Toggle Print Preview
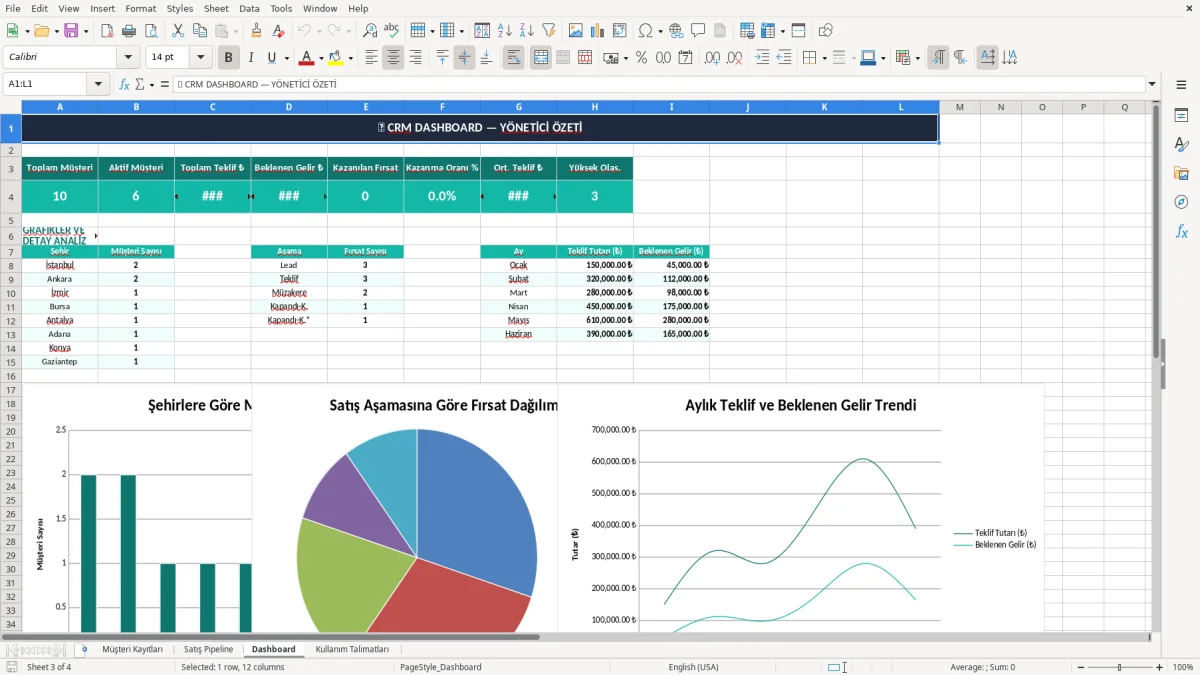The width and height of the screenshot is (1200, 675). pyautogui.click(x=150, y=31)
